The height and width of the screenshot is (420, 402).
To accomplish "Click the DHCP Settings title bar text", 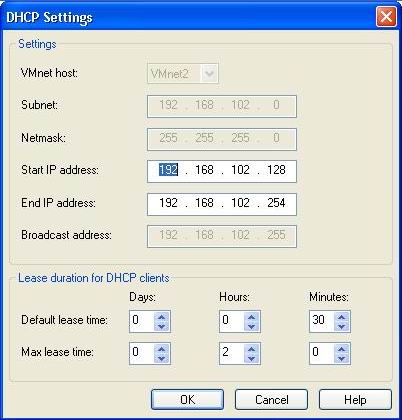I will tap(49, 17).
